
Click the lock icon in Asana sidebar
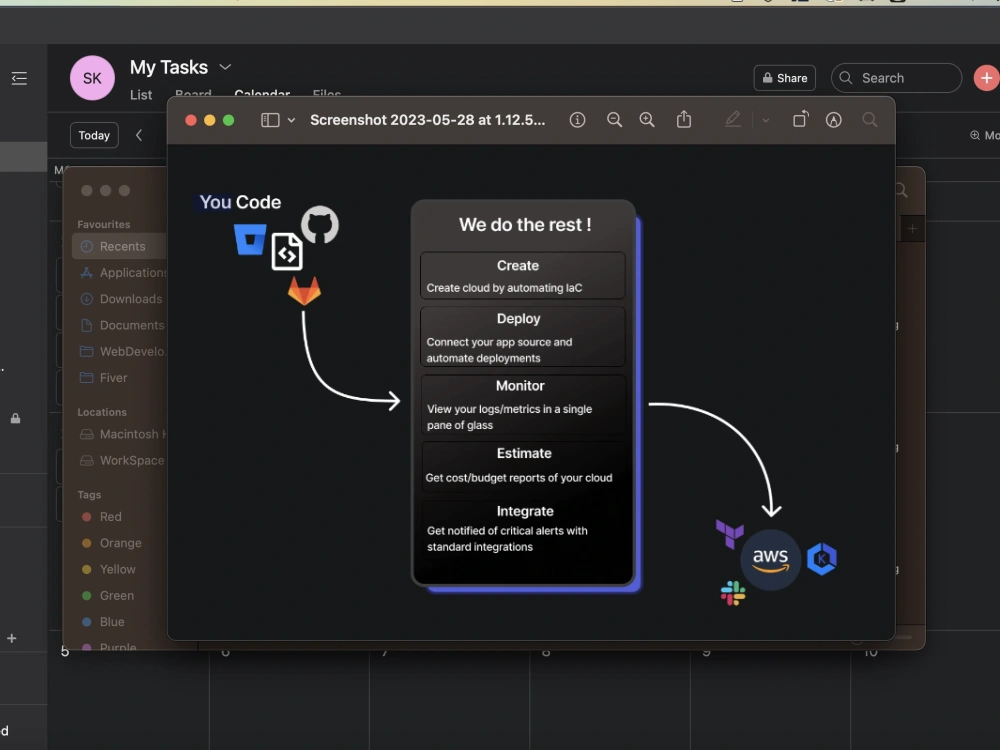(x=15, y=418)
